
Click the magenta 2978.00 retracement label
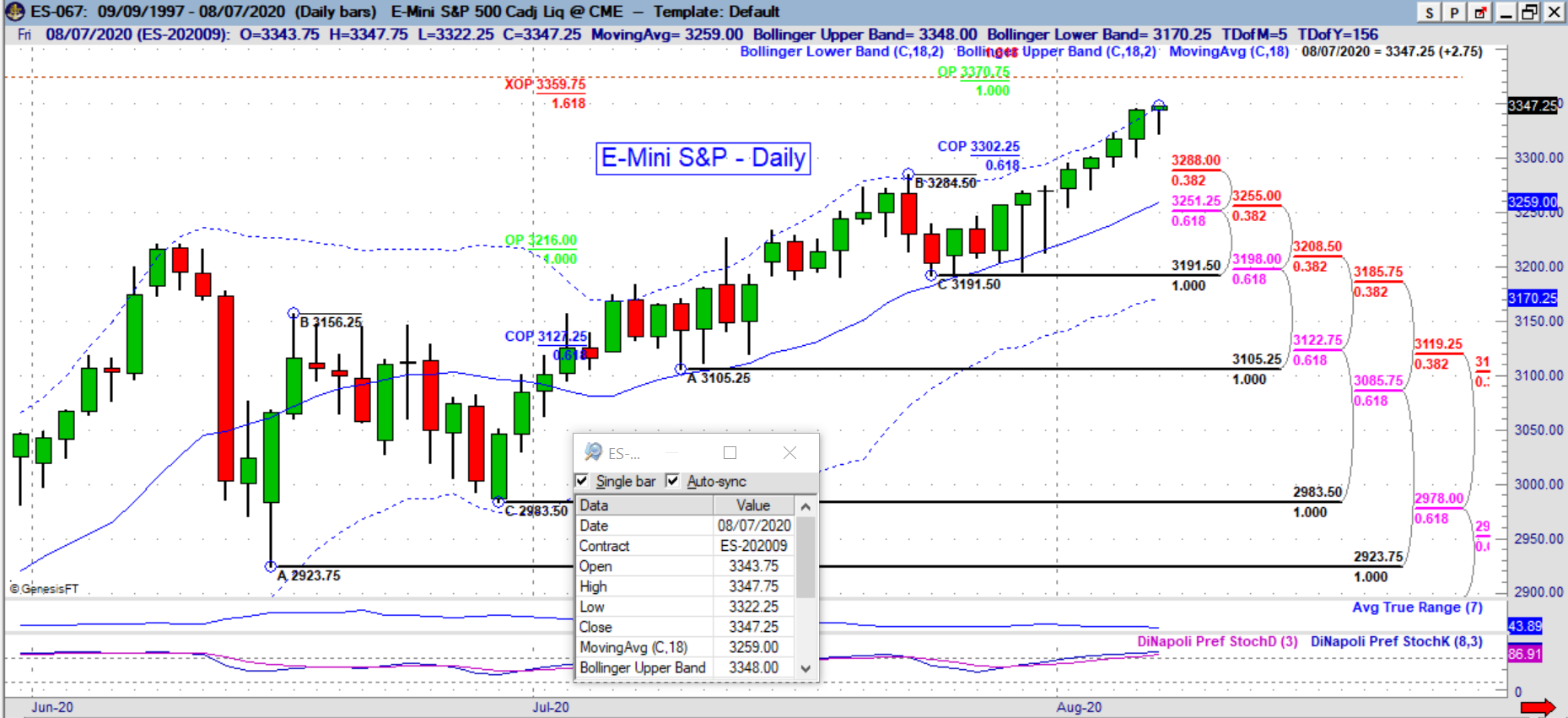click(x=1439, y=499)
